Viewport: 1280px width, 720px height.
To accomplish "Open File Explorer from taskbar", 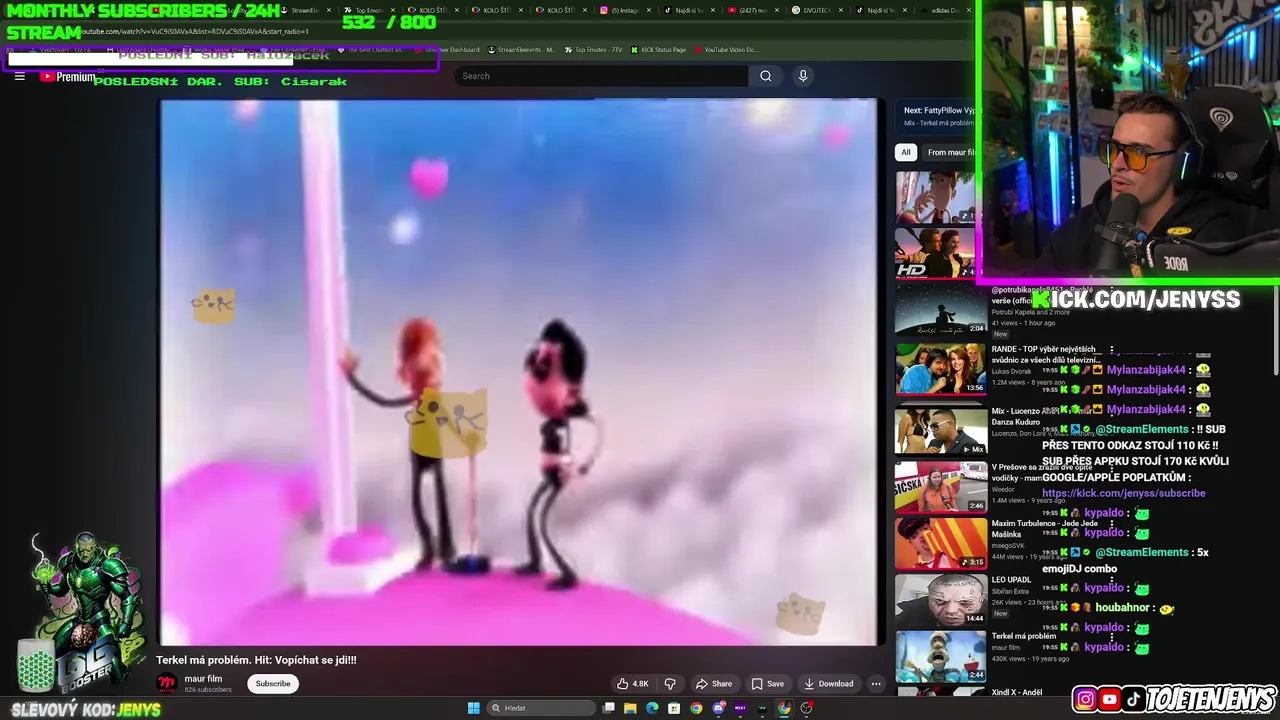I will 630,708.
